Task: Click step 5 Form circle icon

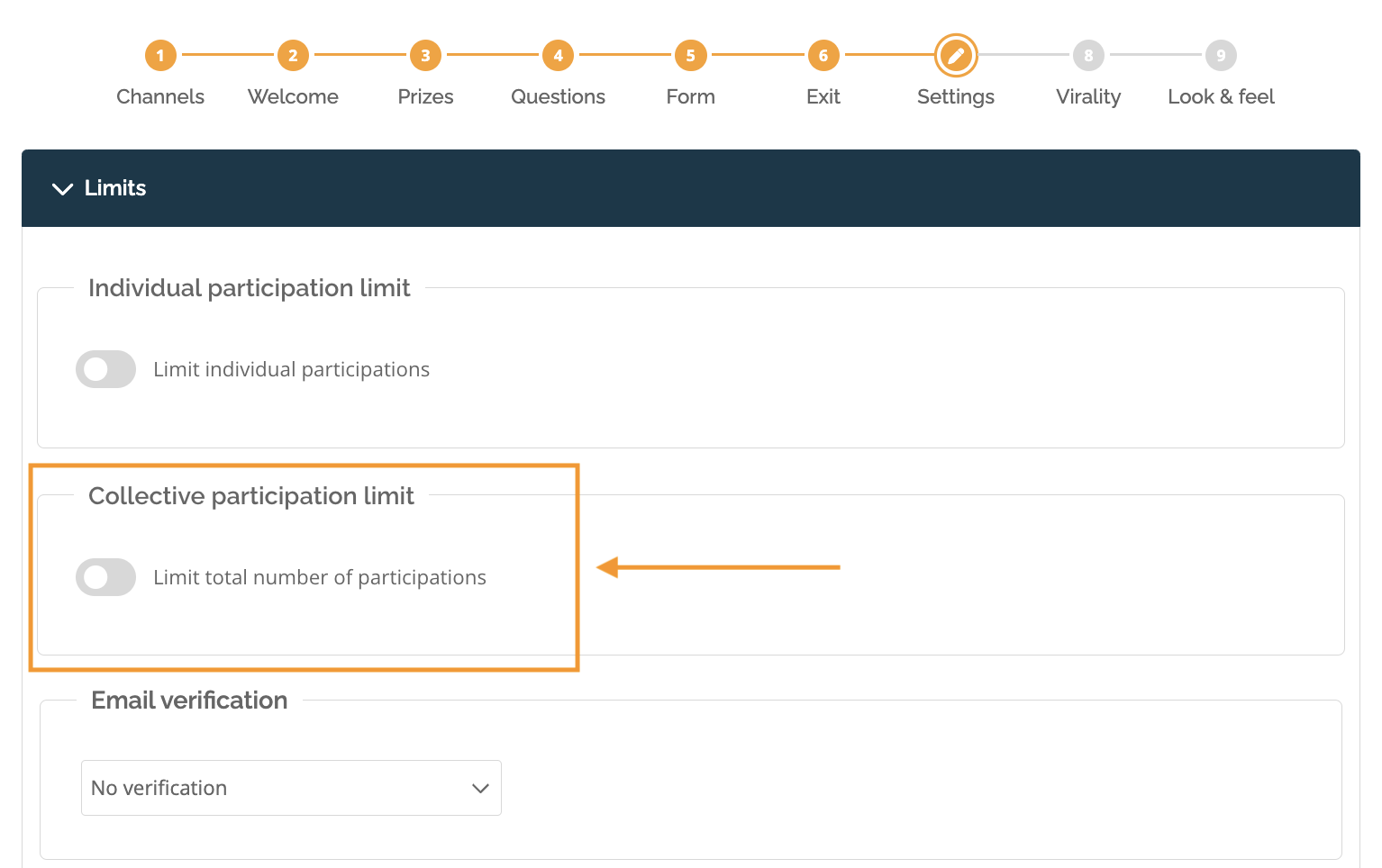Action: click(x=690, y=56)
